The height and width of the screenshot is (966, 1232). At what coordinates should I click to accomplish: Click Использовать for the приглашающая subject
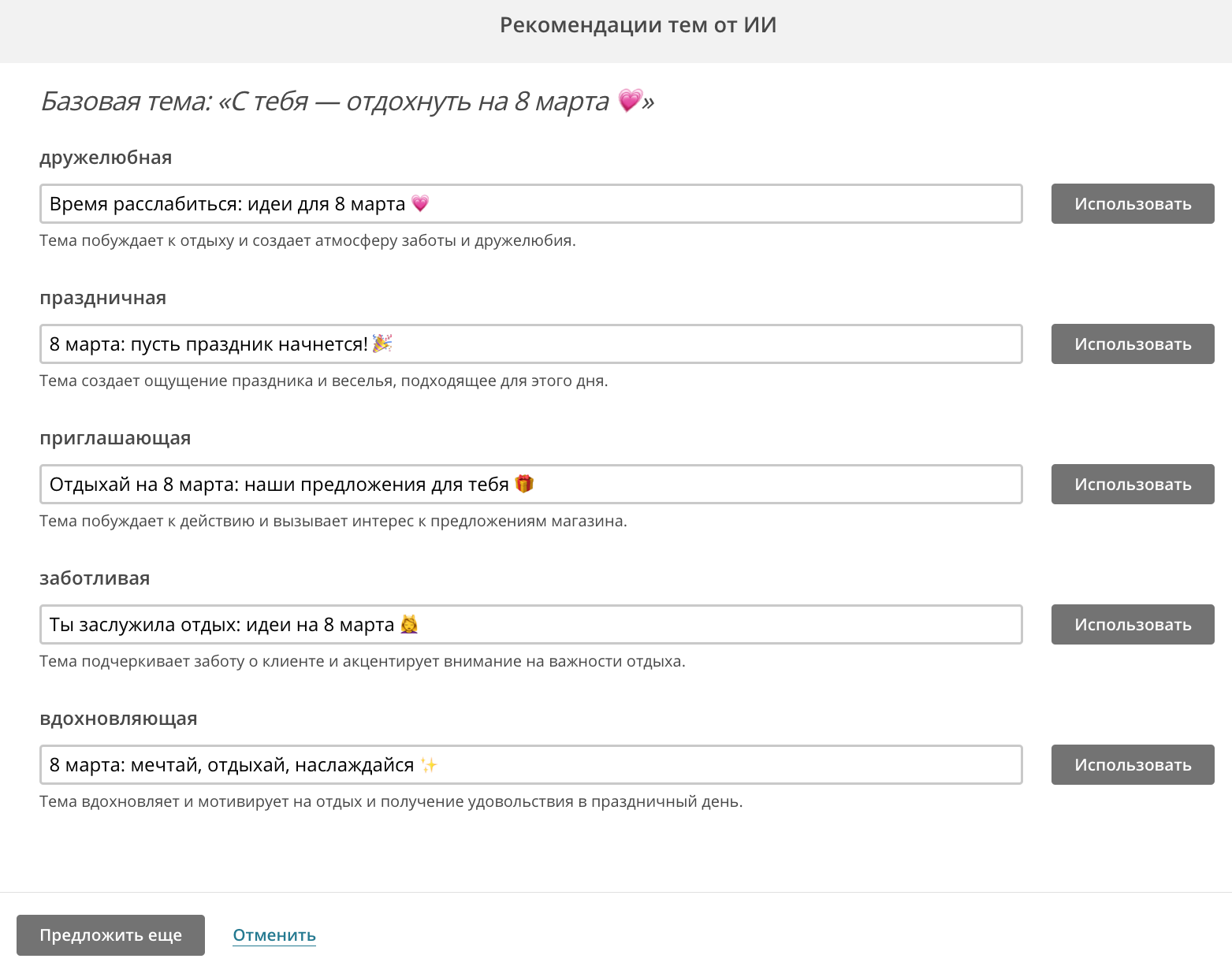pyautogui.click(x=1133, y=484)
